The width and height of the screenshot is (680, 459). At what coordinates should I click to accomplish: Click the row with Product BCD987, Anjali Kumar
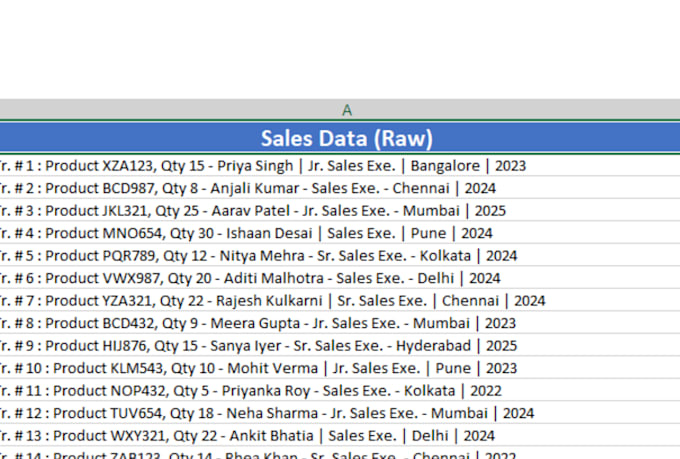pos(340,188)
